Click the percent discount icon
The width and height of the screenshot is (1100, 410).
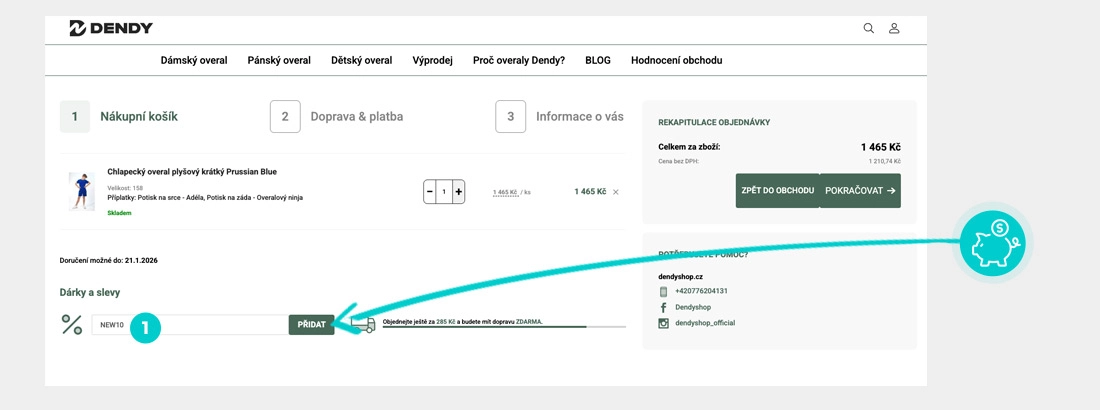click(x=72, y=324)
